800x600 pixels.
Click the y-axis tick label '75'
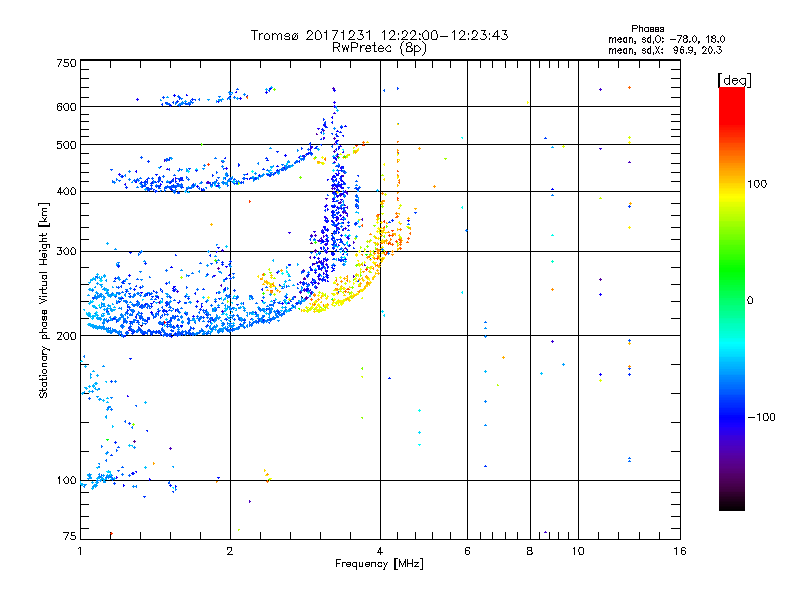[69, 536]
